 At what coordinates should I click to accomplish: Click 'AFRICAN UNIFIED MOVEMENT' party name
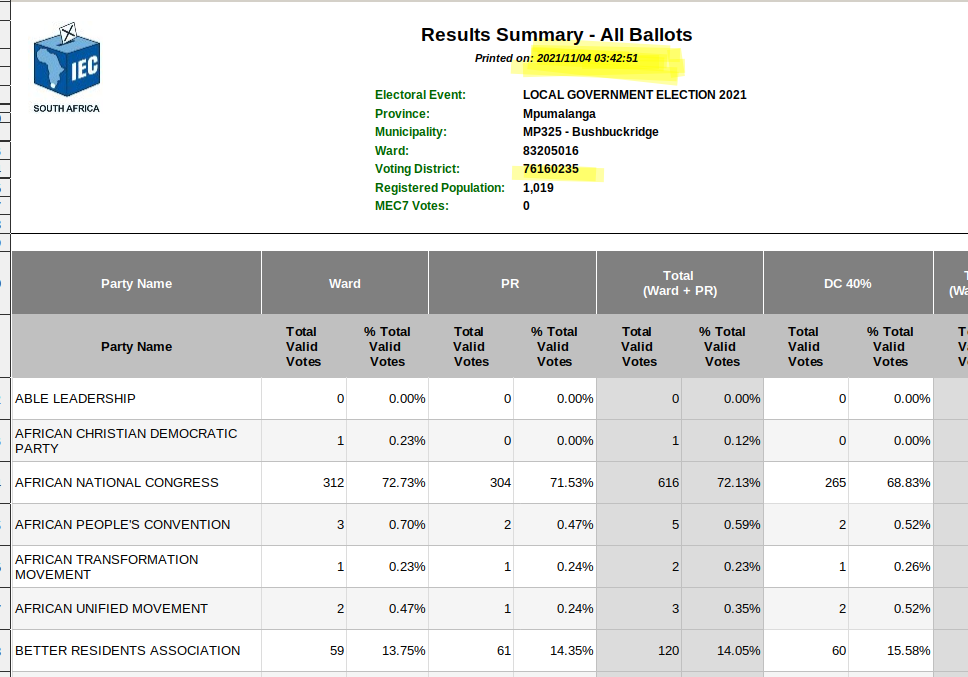pyautogui.click(x=112, y=608)
